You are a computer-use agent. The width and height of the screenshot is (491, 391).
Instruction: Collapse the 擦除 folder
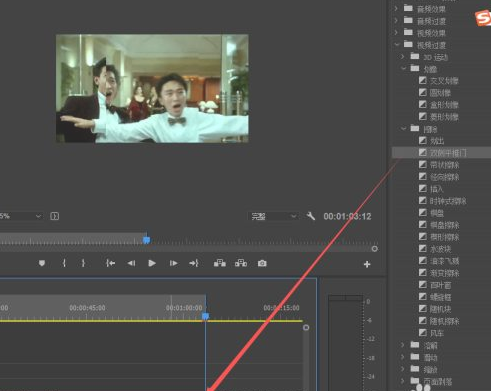click(403, 128)
